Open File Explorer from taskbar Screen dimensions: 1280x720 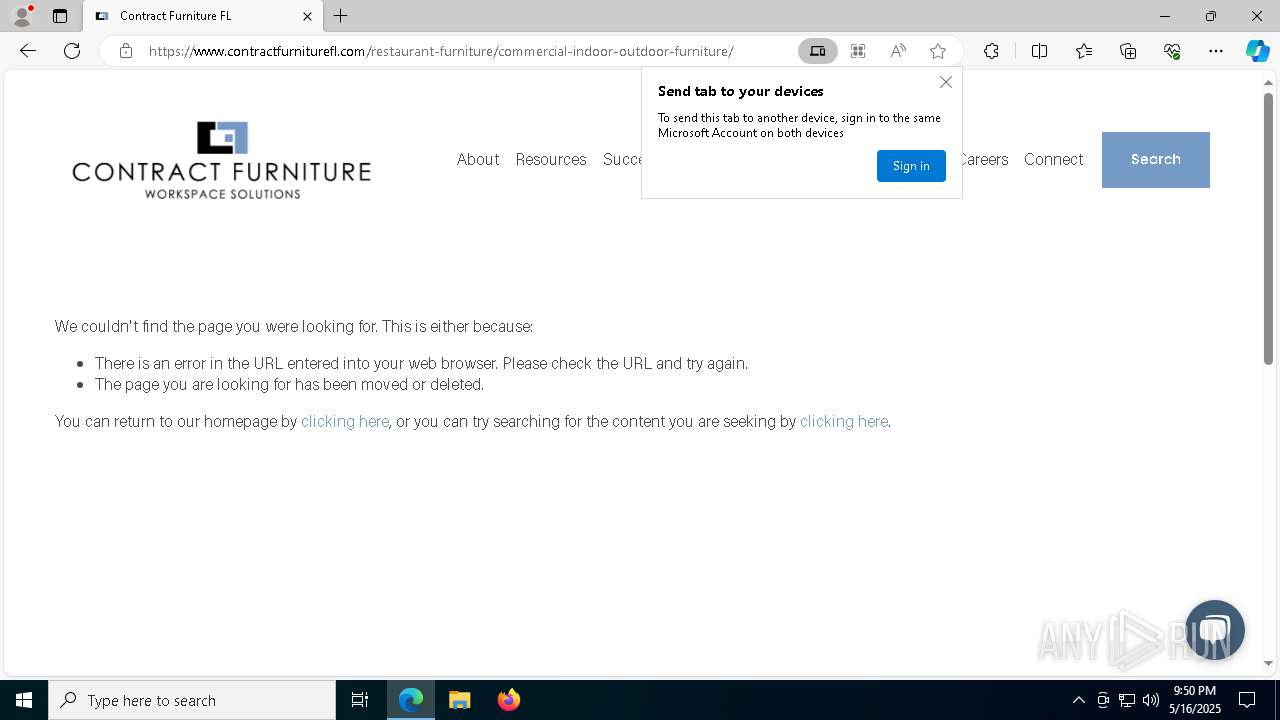460,700
